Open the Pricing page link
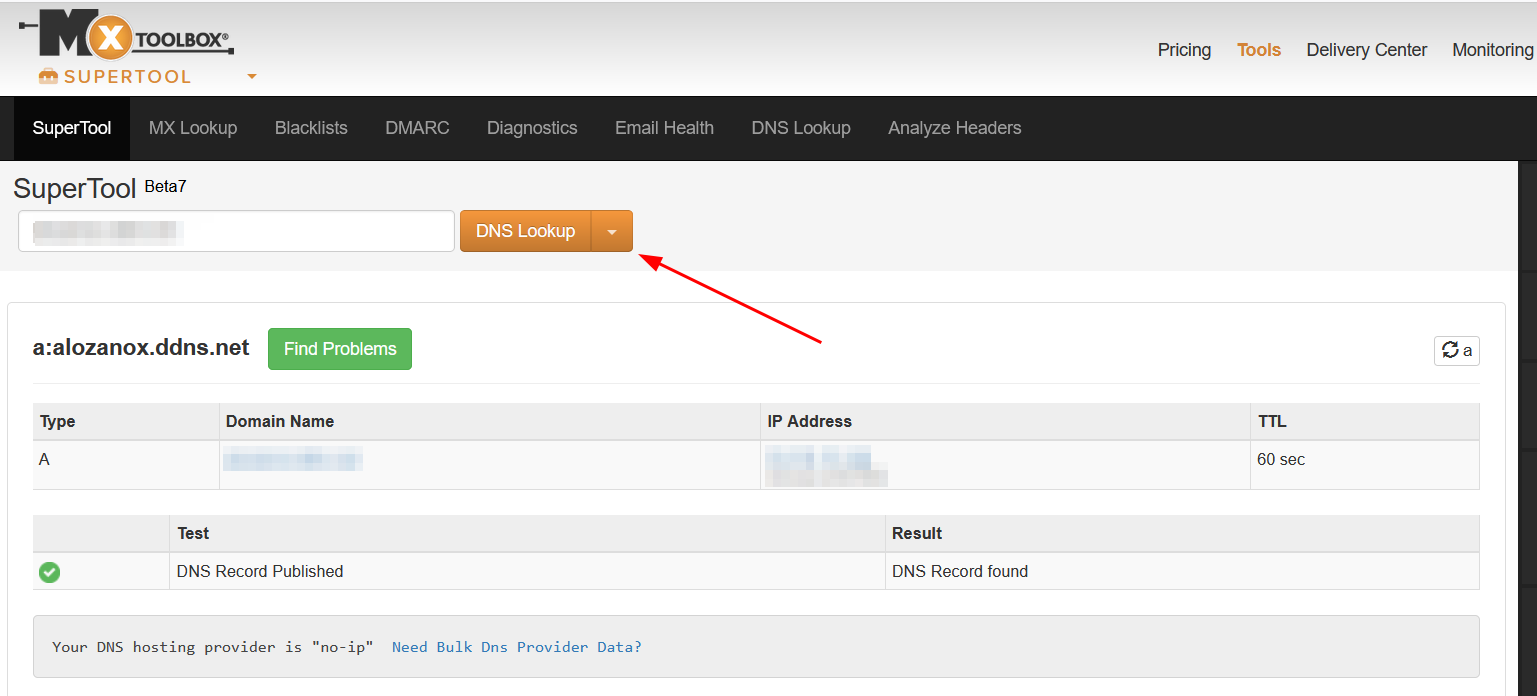 1184,50
